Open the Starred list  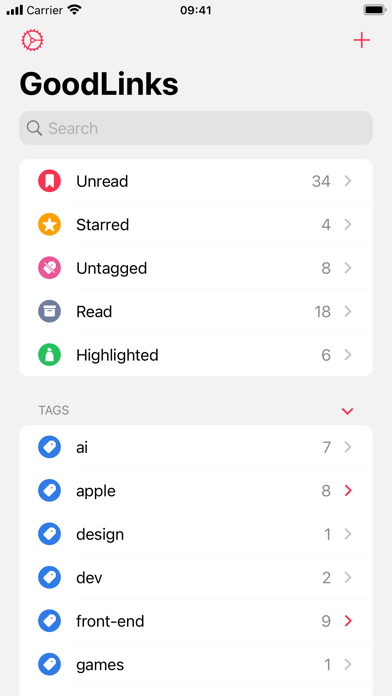(x=196, y=225)
